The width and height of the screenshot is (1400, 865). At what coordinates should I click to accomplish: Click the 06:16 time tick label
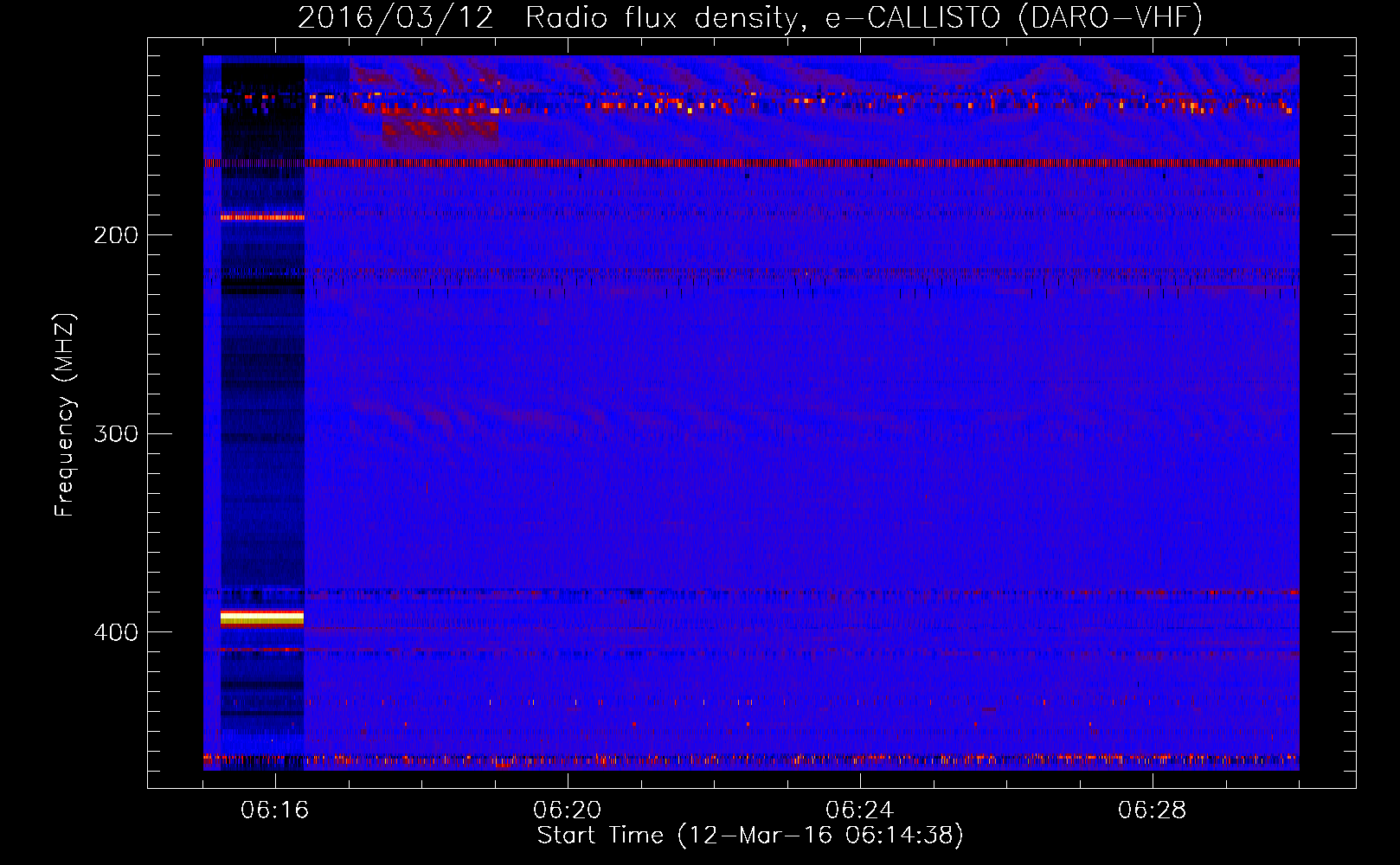275,811
